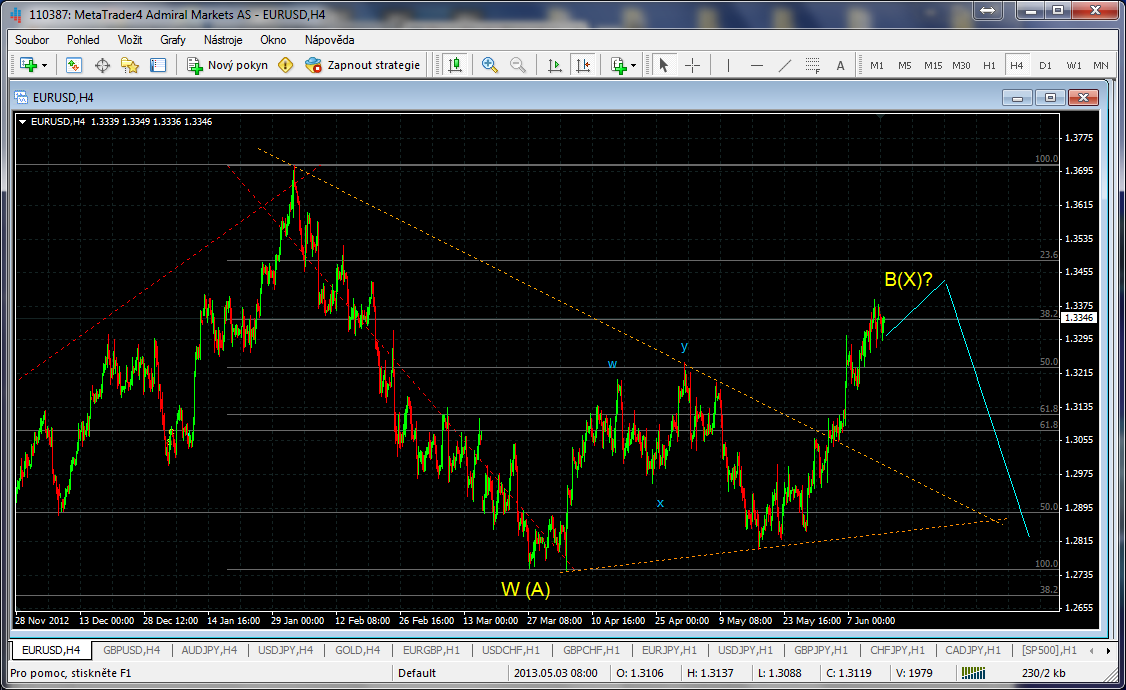Toggle chart shift icon
The height and width of the screenshot is (690, 1126).
(582, 65)
